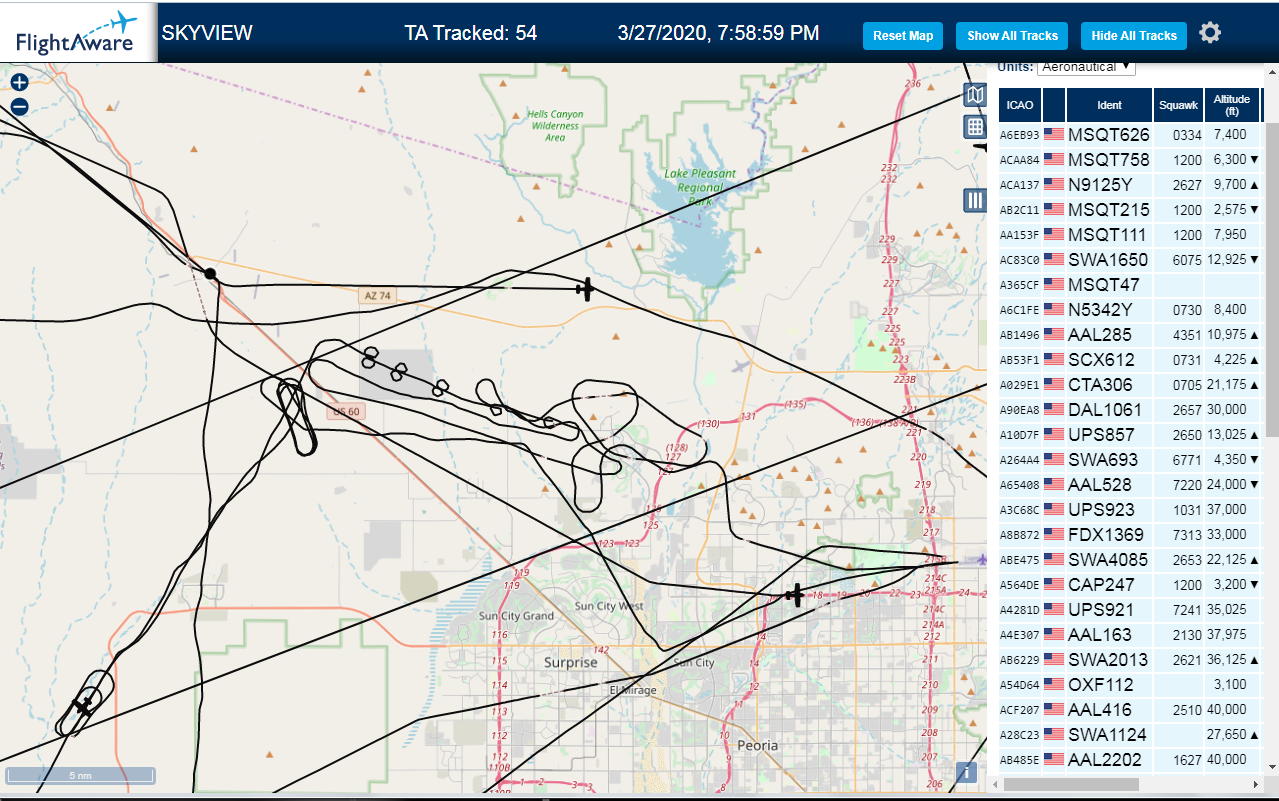The image size is (1279, 801).
Task: Click the track start dot marker
Action: [210, 273]
